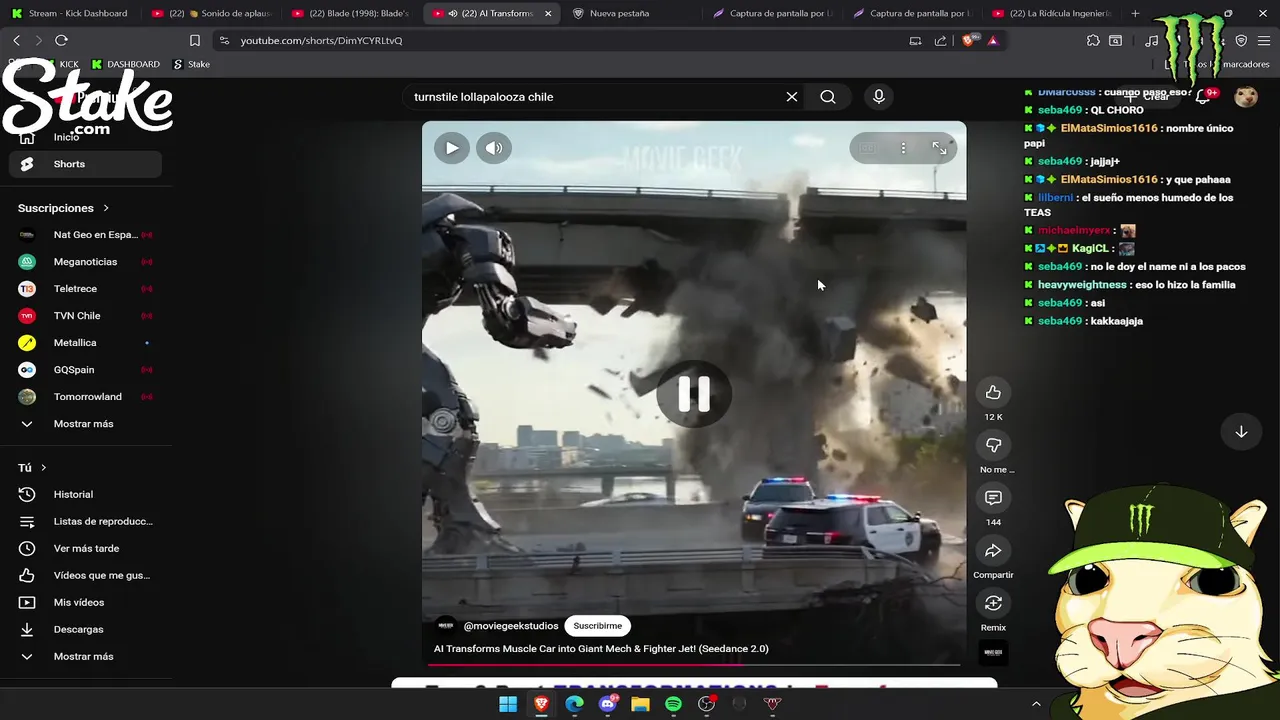Open the DASHBOARD bookmark
1280x720 pixels.
coord(126,64)
